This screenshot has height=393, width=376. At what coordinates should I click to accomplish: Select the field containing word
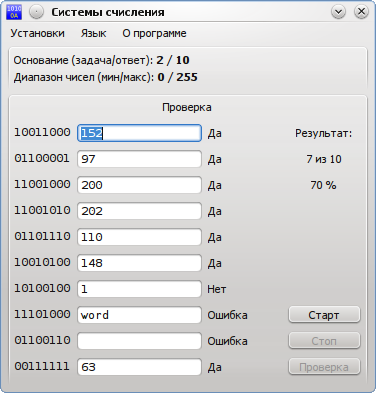point(139,315)
